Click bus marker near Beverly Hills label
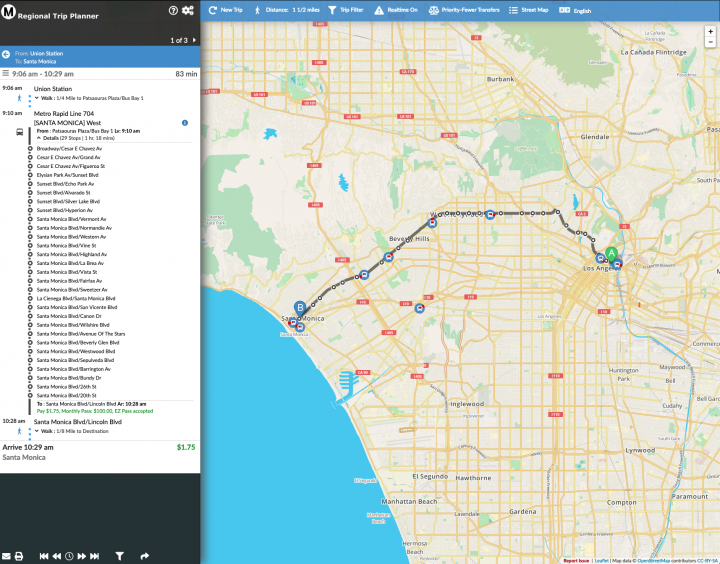The height and width of the screenshot is (564, 720). pyautogui.click(x=388, y=257)
